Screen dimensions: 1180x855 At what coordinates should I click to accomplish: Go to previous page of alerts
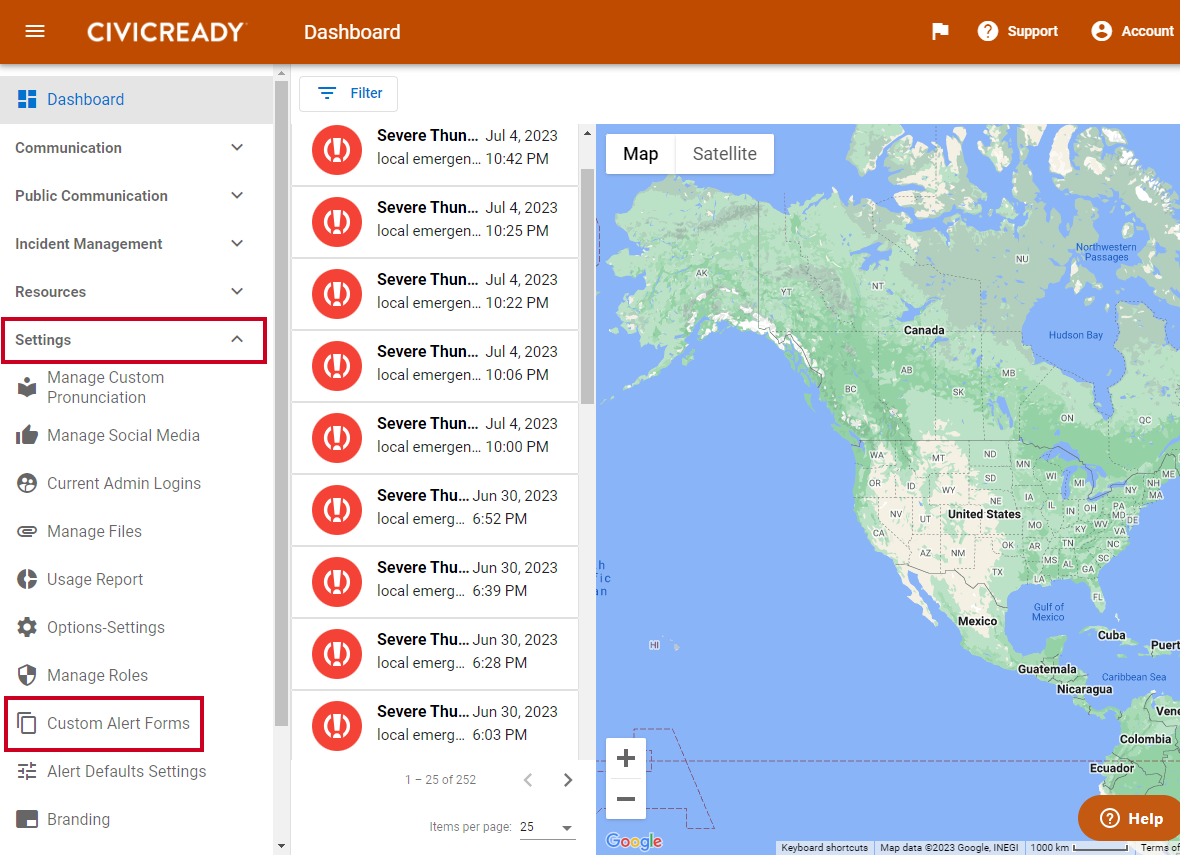tap(528, 780)
